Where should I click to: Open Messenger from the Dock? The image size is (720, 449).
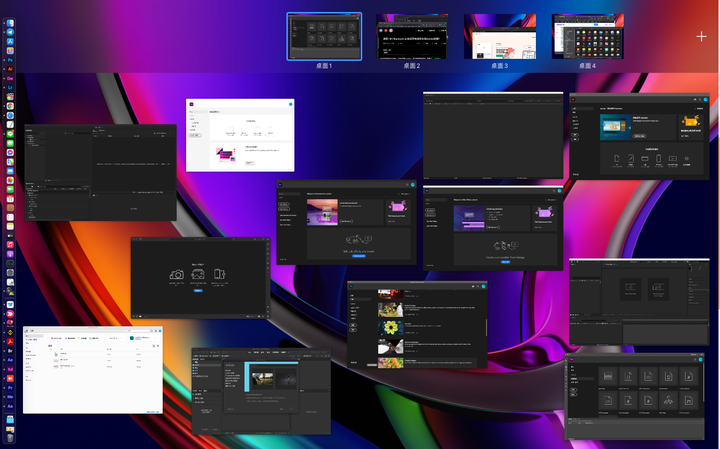click(10, 152)
